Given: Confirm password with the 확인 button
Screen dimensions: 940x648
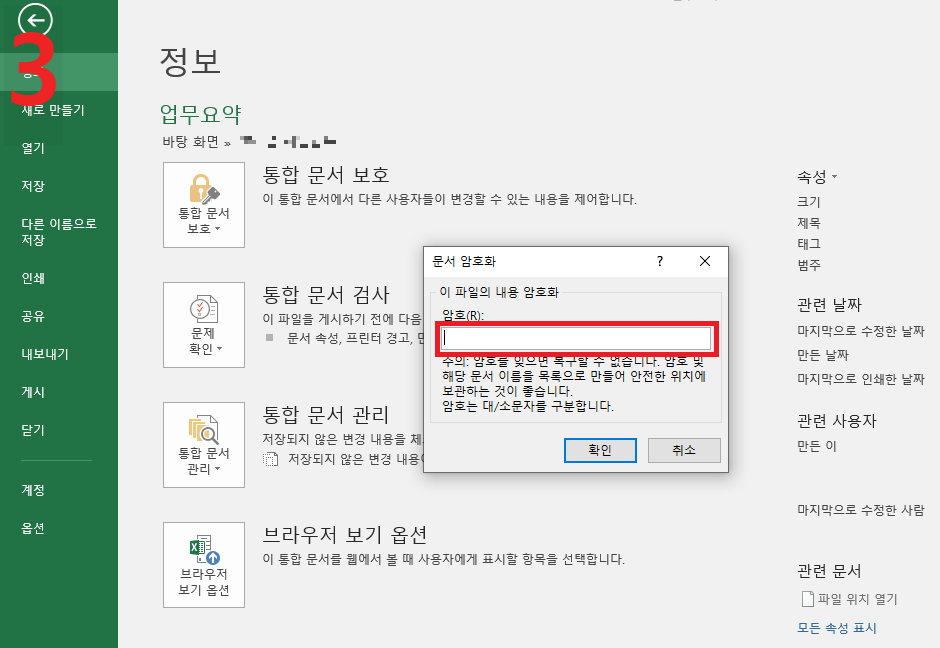Looking at the screenshot, I should coord(600,450).
